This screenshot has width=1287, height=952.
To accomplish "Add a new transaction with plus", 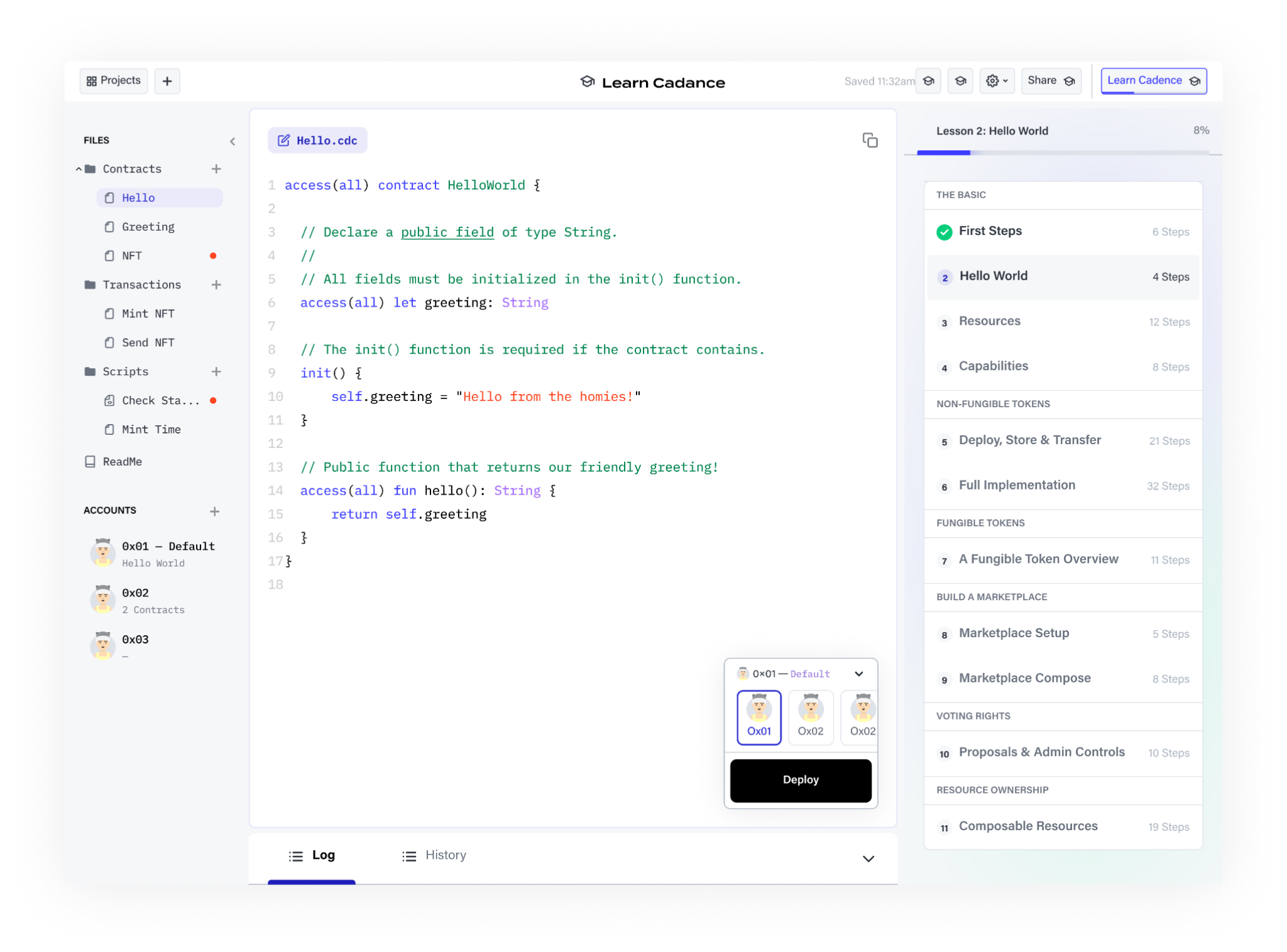I will click(216, 285).
